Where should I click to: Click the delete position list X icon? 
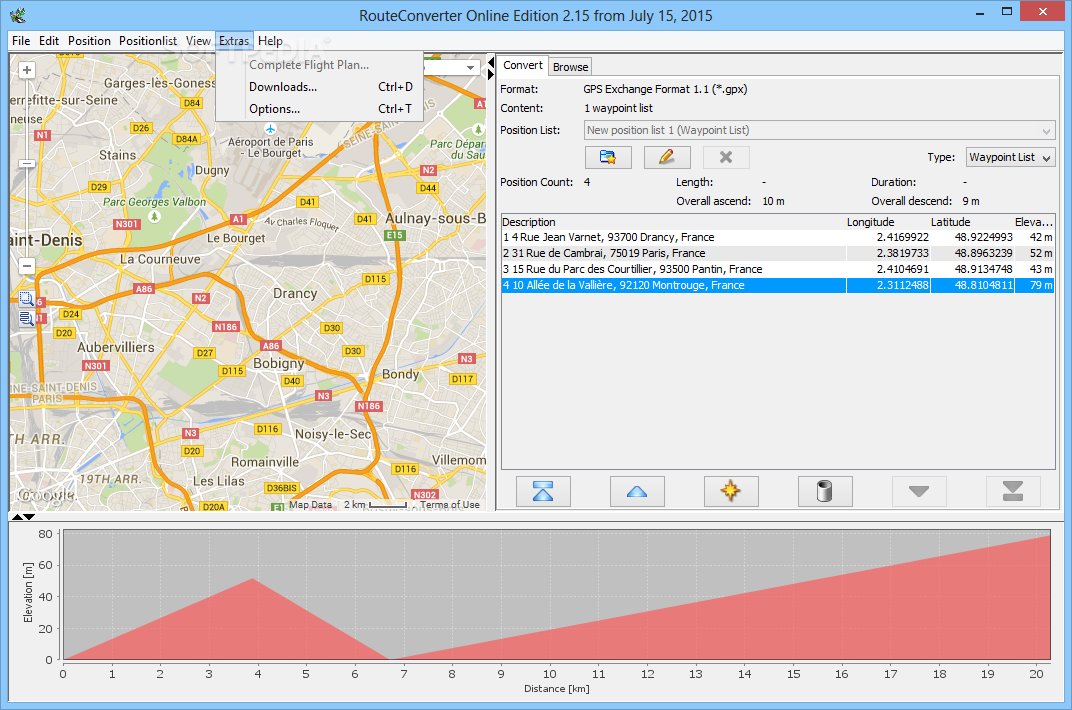click(726, 157)
